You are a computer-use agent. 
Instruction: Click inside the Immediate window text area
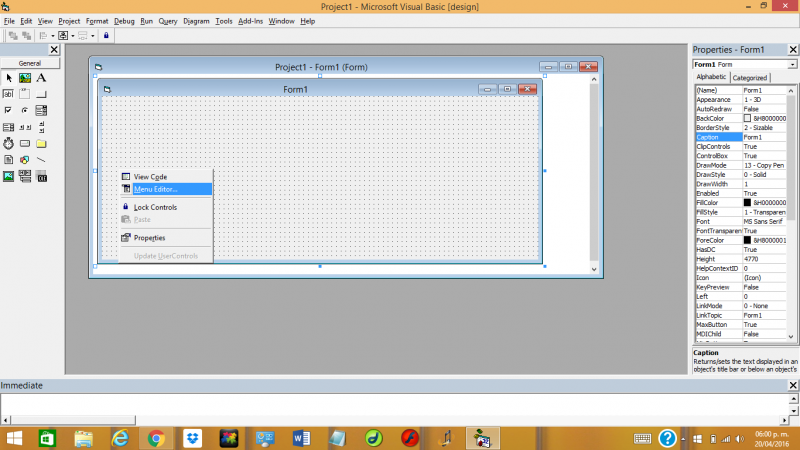coord(395,405)
